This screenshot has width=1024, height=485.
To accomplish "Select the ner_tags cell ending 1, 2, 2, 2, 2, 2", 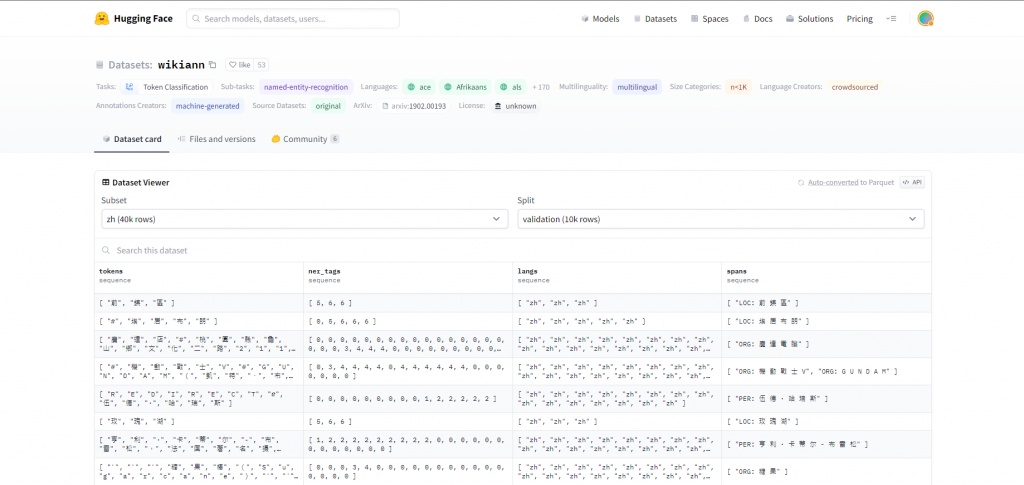I will 408,399.
